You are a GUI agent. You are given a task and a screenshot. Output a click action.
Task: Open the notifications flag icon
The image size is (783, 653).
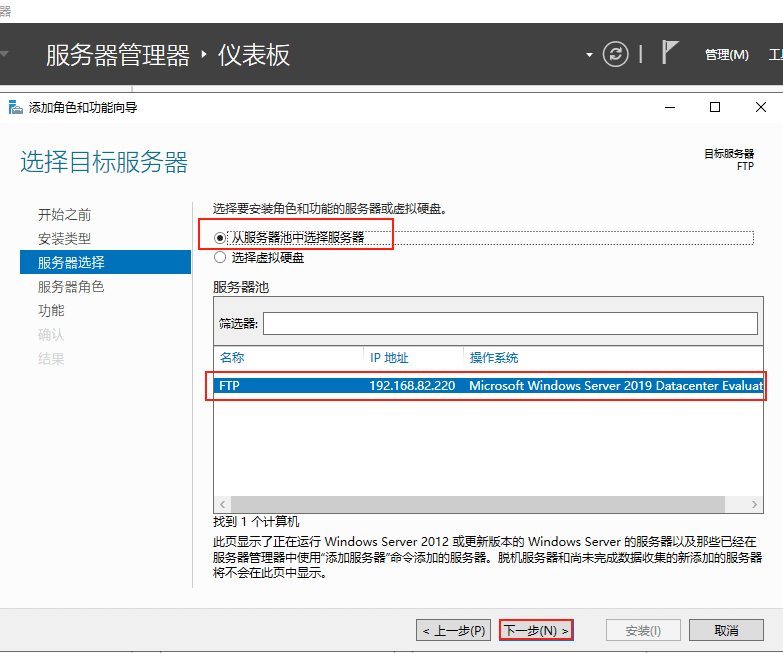(x=670, y=52)
